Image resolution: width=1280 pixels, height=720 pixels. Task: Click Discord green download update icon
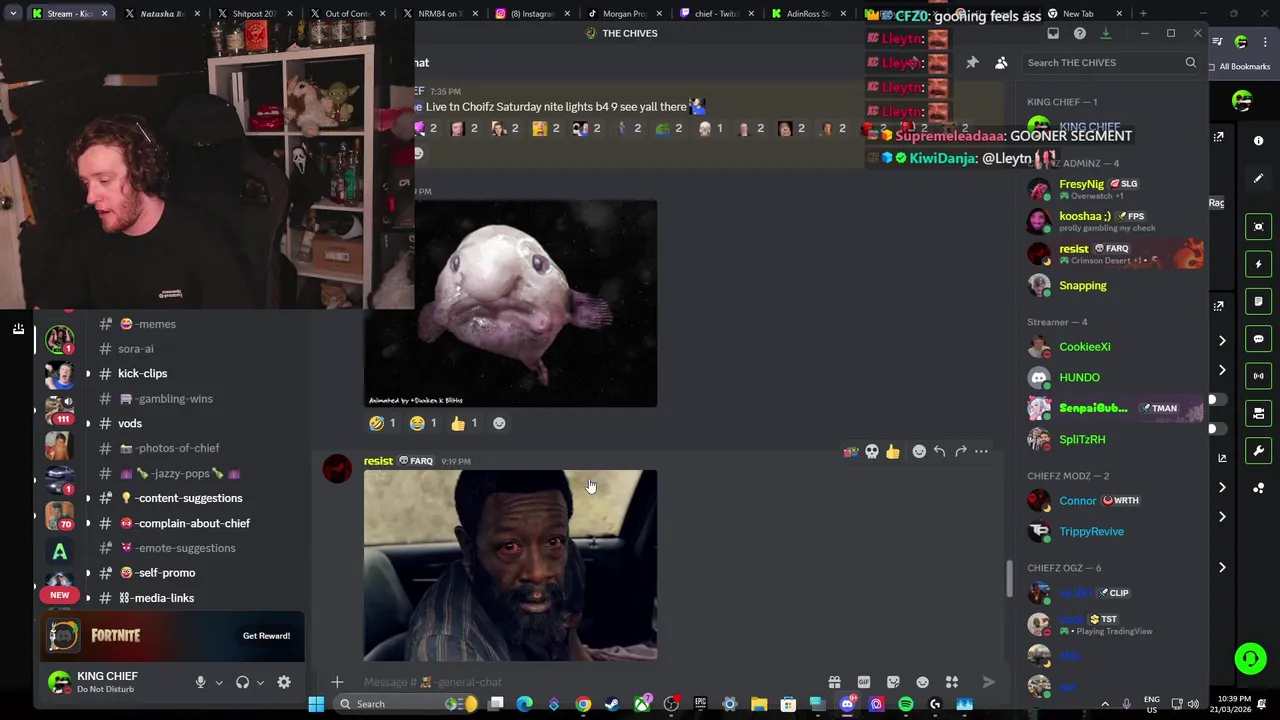coord(1105,33)
